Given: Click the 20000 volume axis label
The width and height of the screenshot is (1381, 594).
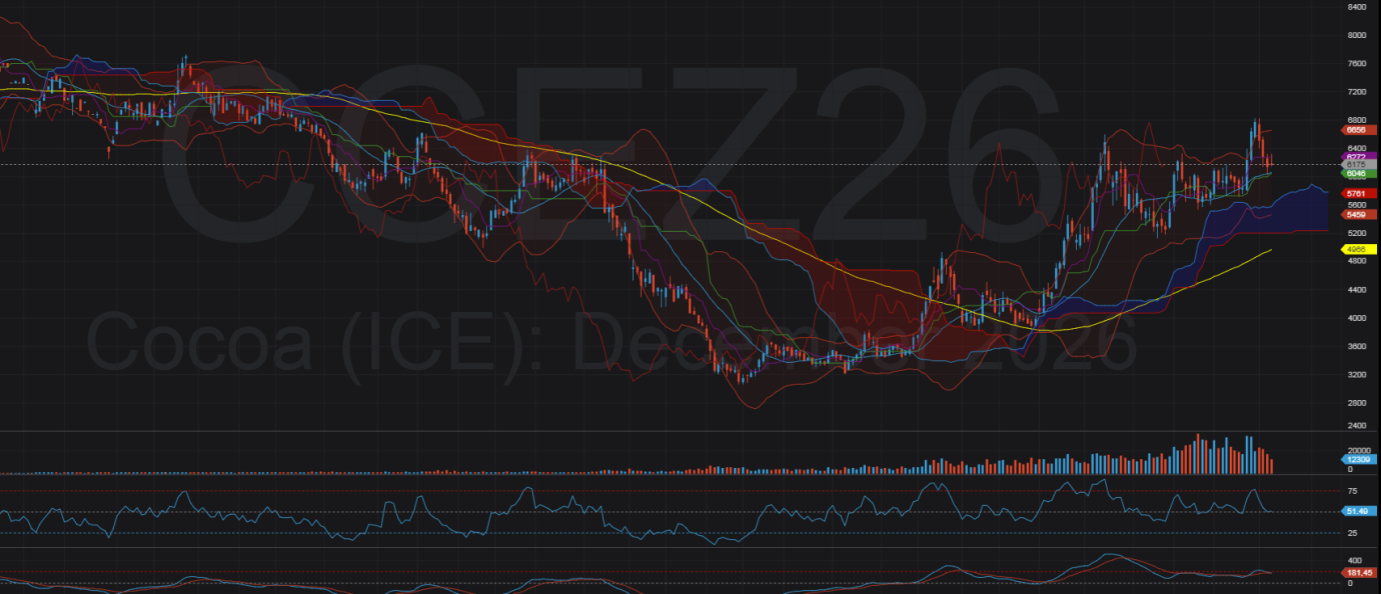Looking at the screenshot, I should click(1358, 450).
